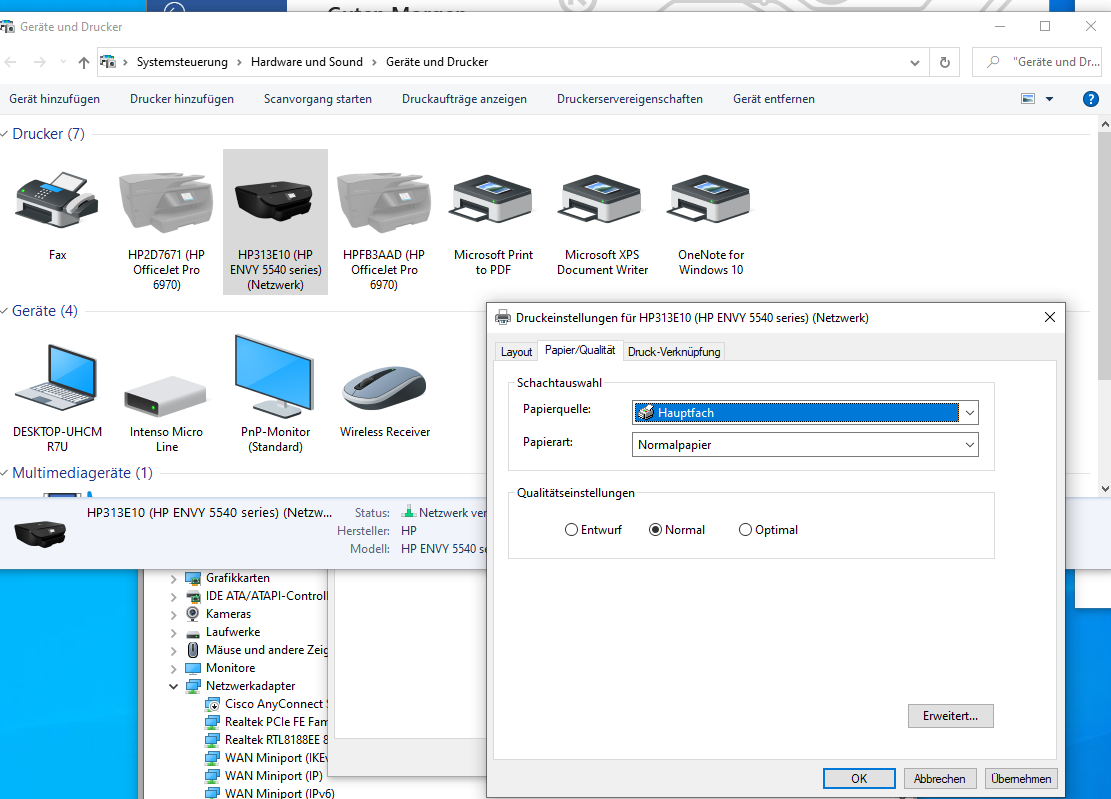Click the Grafikkarten icon in Device Manager
The image size is (1111, 799).
pyautogui.click(x=193, y=578)
